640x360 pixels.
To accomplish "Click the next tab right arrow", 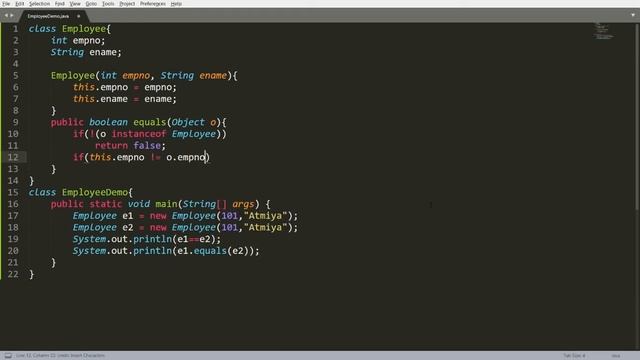I will (11, 16).
